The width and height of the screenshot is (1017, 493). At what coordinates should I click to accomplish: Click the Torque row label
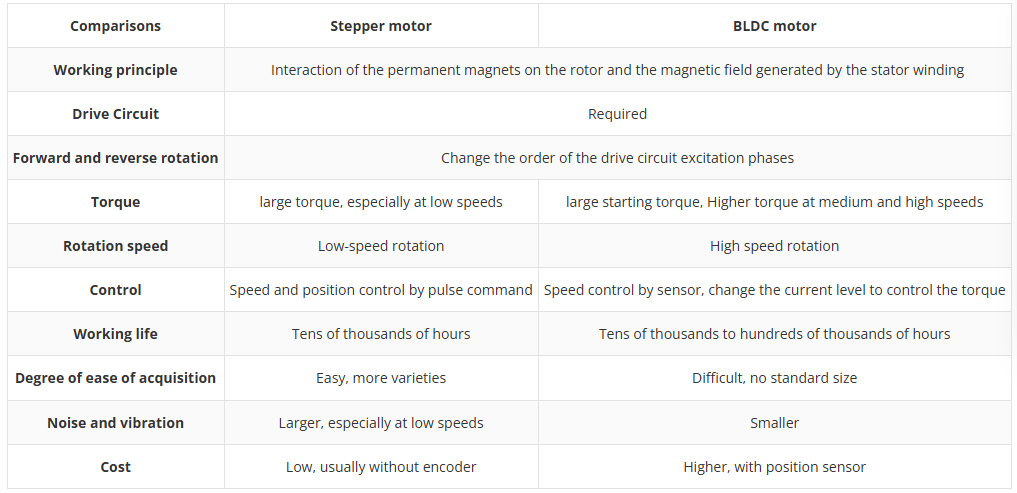coord(115,202)
